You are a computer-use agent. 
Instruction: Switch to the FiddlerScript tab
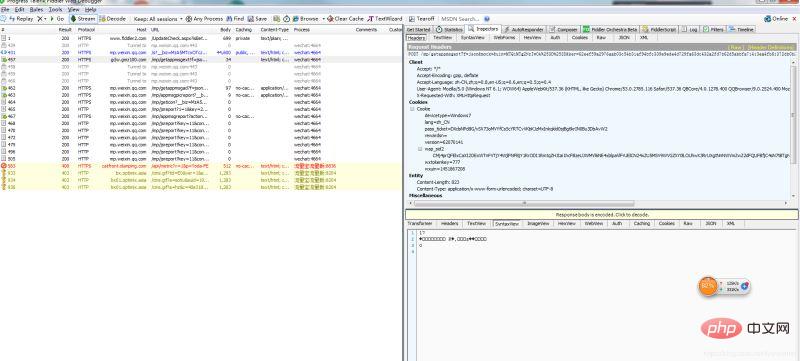tap(660, 30)
